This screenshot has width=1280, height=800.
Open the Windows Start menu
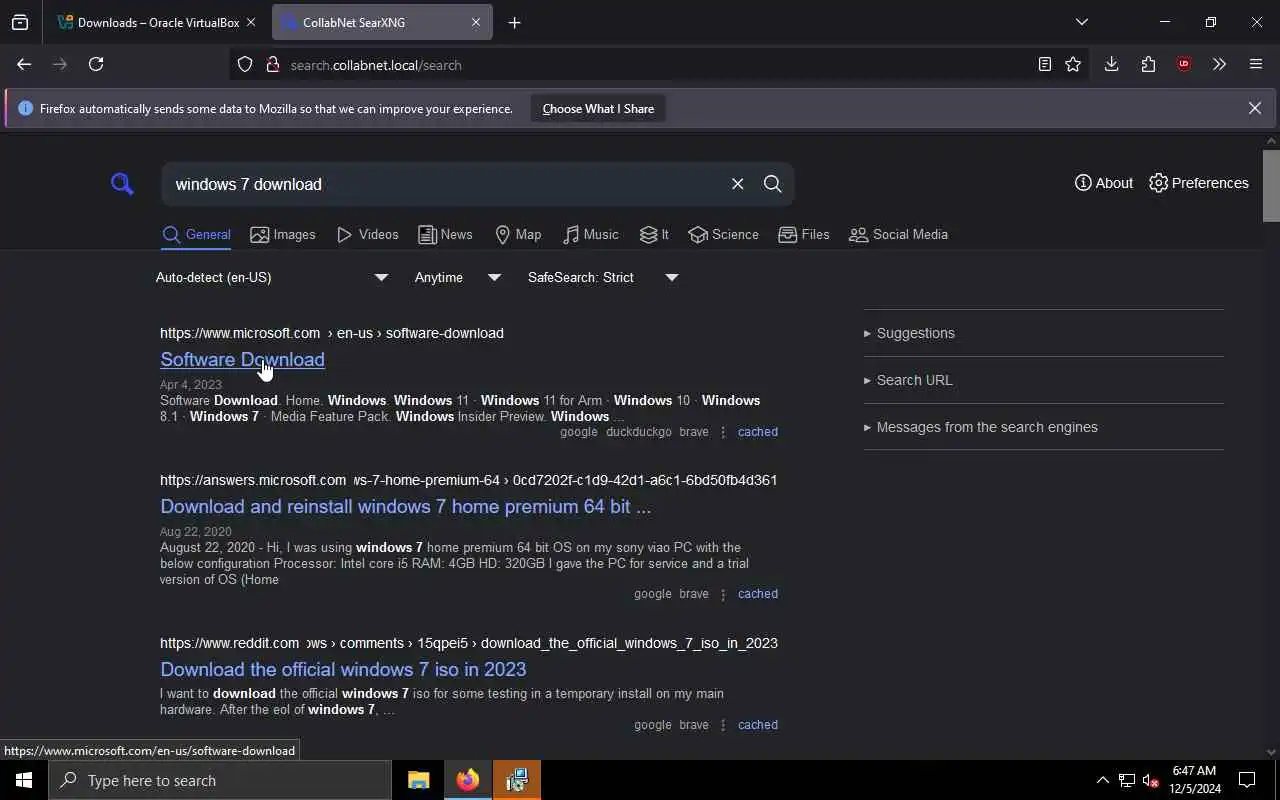[24, 780]
